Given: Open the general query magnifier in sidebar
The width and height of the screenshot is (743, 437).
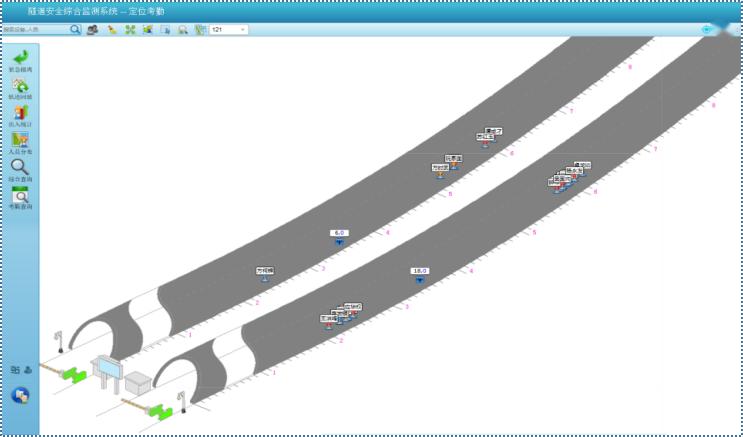Looking at the screenshot, I should point(20,167).
